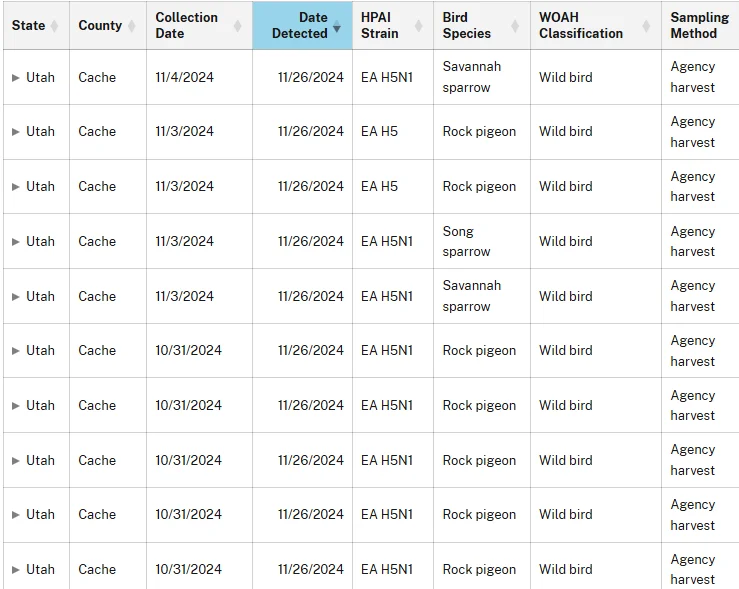
Task: Expand the first Utah row with Savannah sparrow
Action: click(x=16, y=77)
